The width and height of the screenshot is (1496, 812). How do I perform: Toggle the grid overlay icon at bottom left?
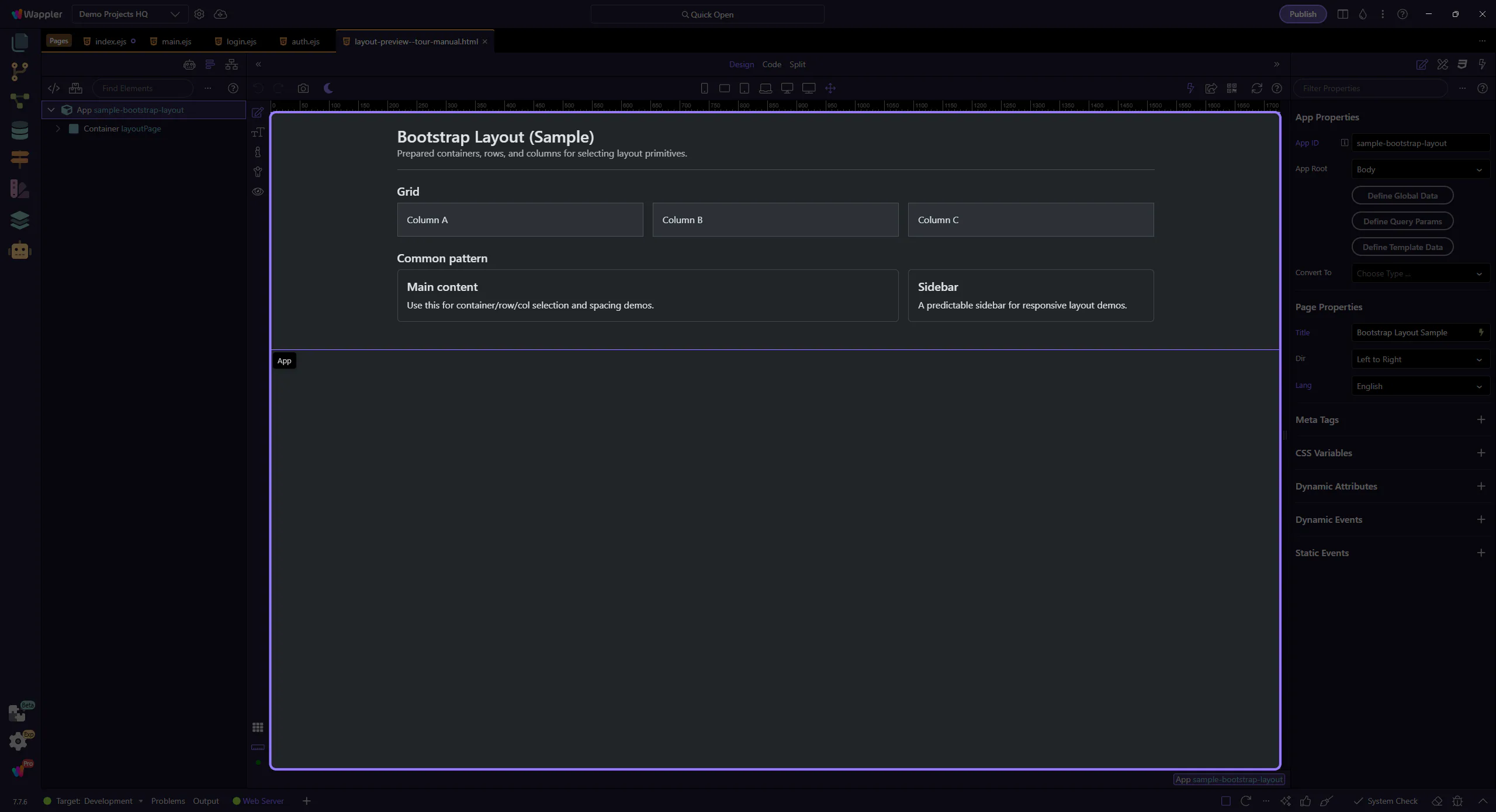[258, 727]
